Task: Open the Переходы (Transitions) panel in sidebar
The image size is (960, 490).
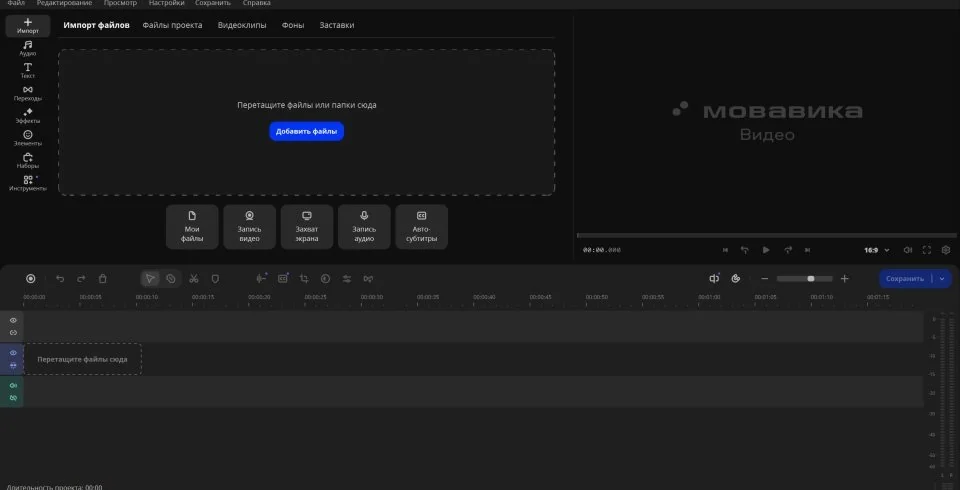Action: [x=28, y=93]
